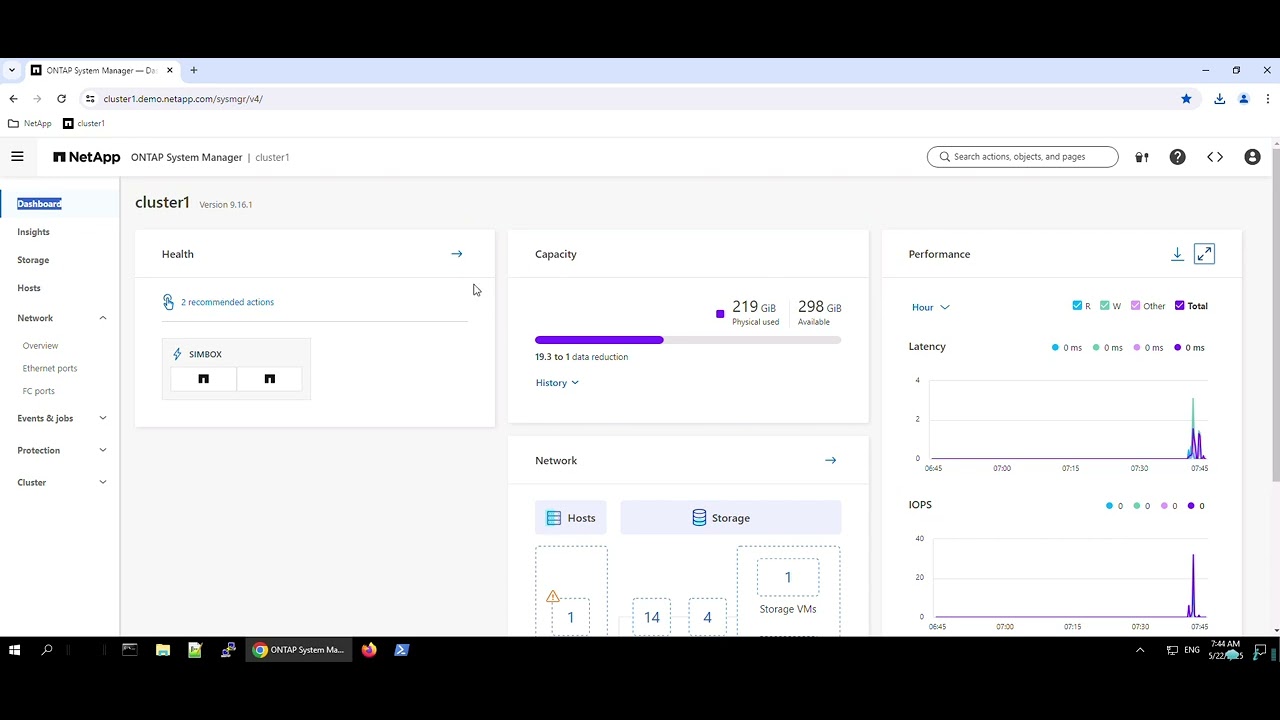
Task: Click the NetApp logo in header
Action: point(87,157)
